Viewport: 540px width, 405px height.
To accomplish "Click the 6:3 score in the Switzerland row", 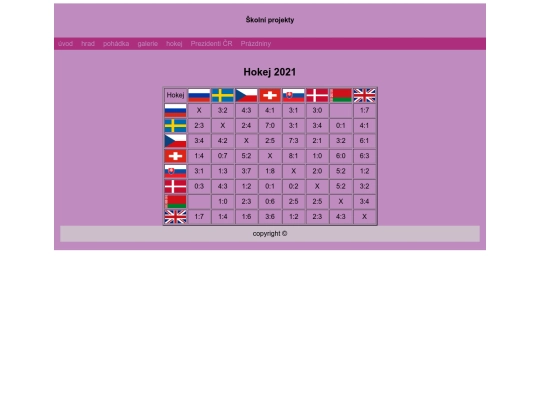I will pyautogui.click(x=364, y=156).
